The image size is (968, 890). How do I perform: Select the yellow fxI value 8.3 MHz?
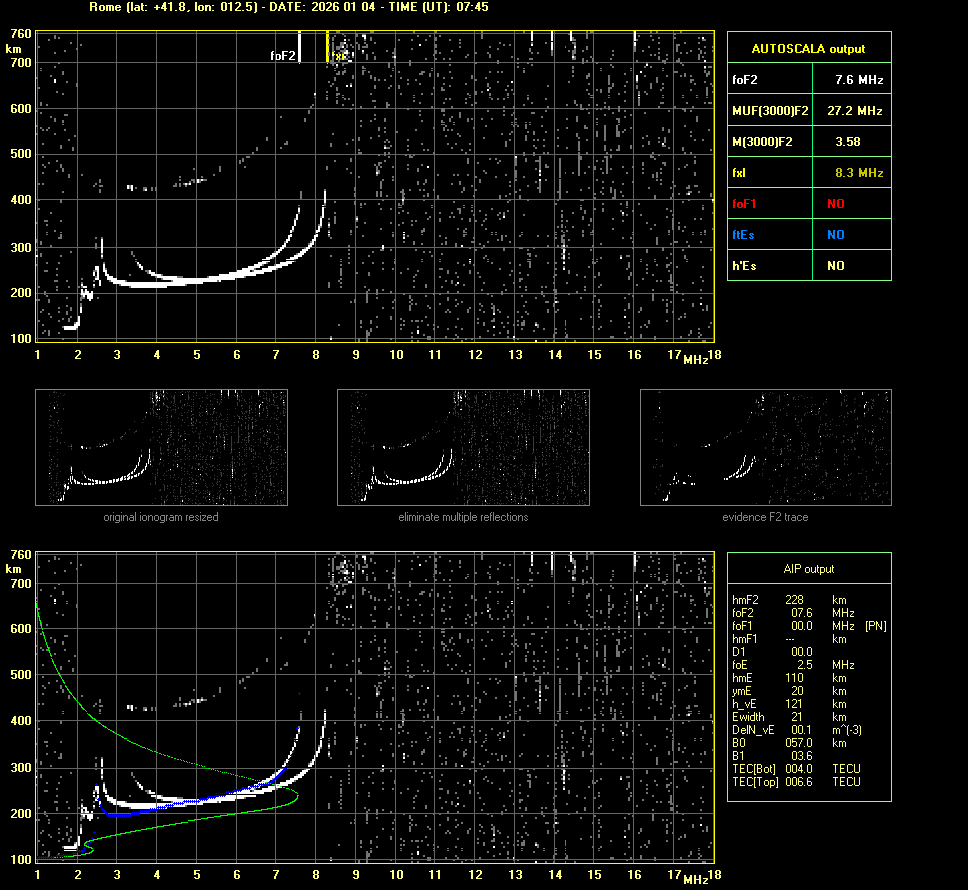click(x=859, y=173)
